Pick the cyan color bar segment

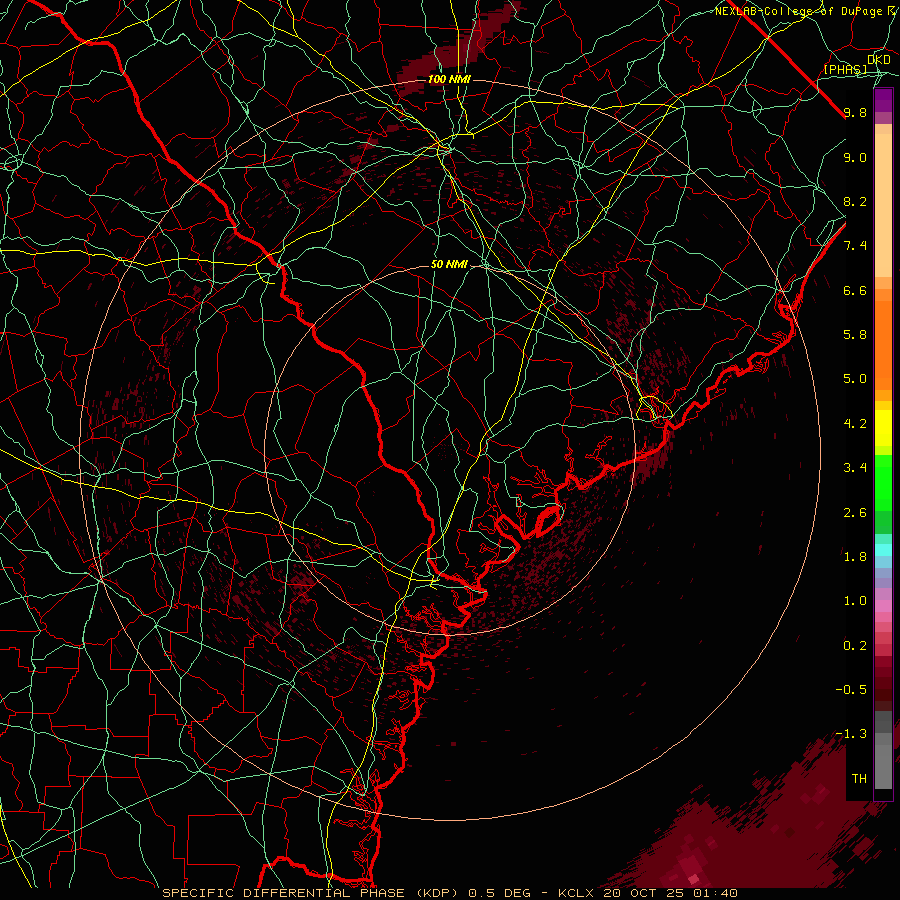coord(883,550)
